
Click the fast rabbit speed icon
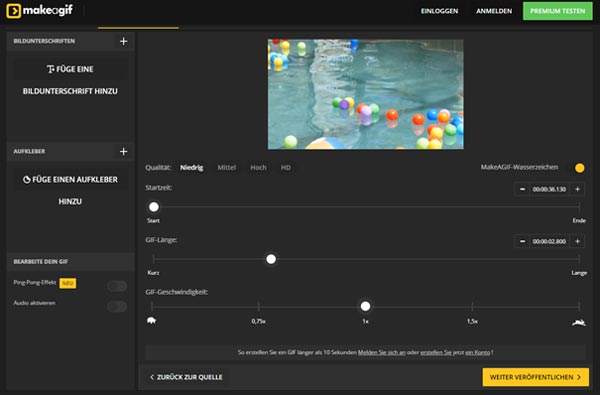click(x=579, y=323)
